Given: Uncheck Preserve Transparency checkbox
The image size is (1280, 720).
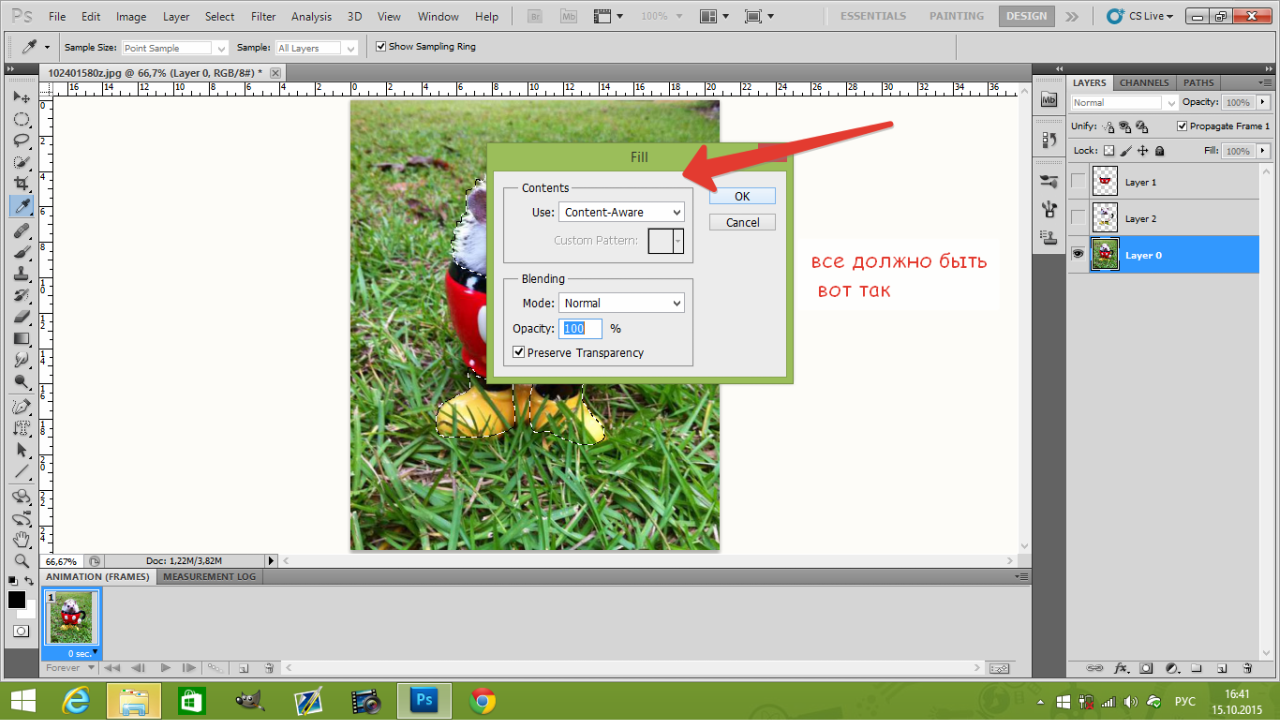Looking at the screenshot, I should click(519, 353).
